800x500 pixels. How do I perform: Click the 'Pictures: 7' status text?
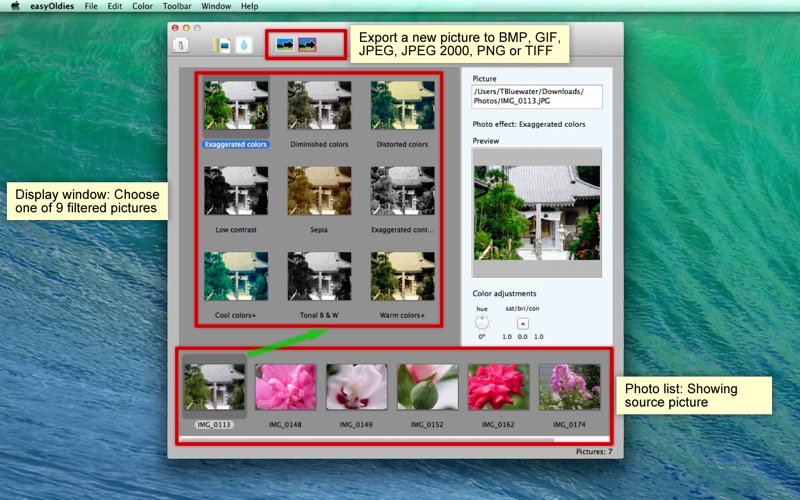(x=594, y=452)
